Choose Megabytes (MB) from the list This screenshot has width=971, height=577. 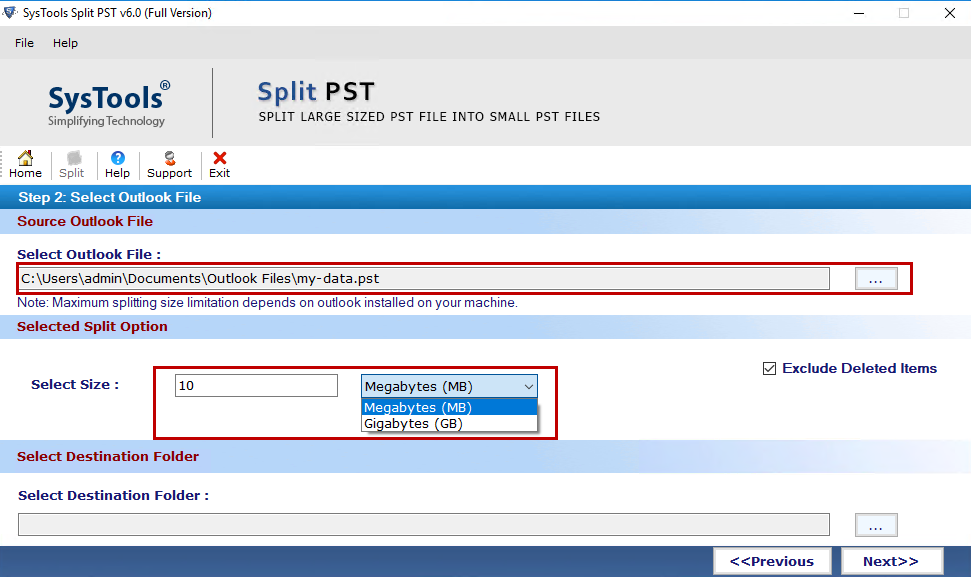click(x=449, y=407)
